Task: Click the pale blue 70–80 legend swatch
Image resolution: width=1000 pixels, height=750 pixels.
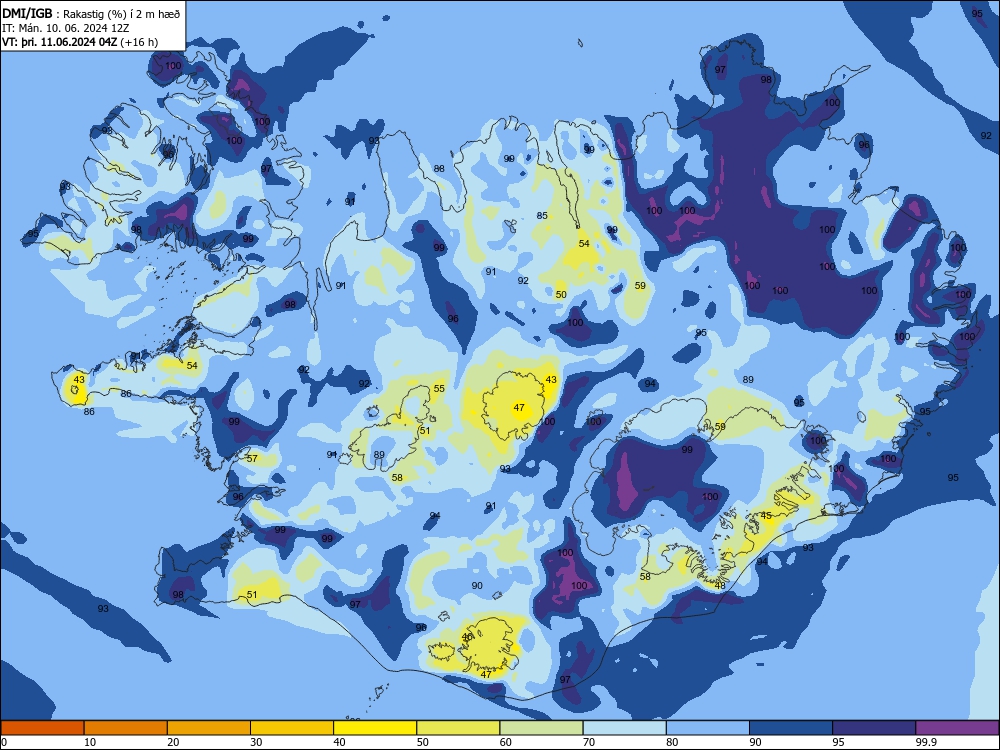Action: click(624, 728)
